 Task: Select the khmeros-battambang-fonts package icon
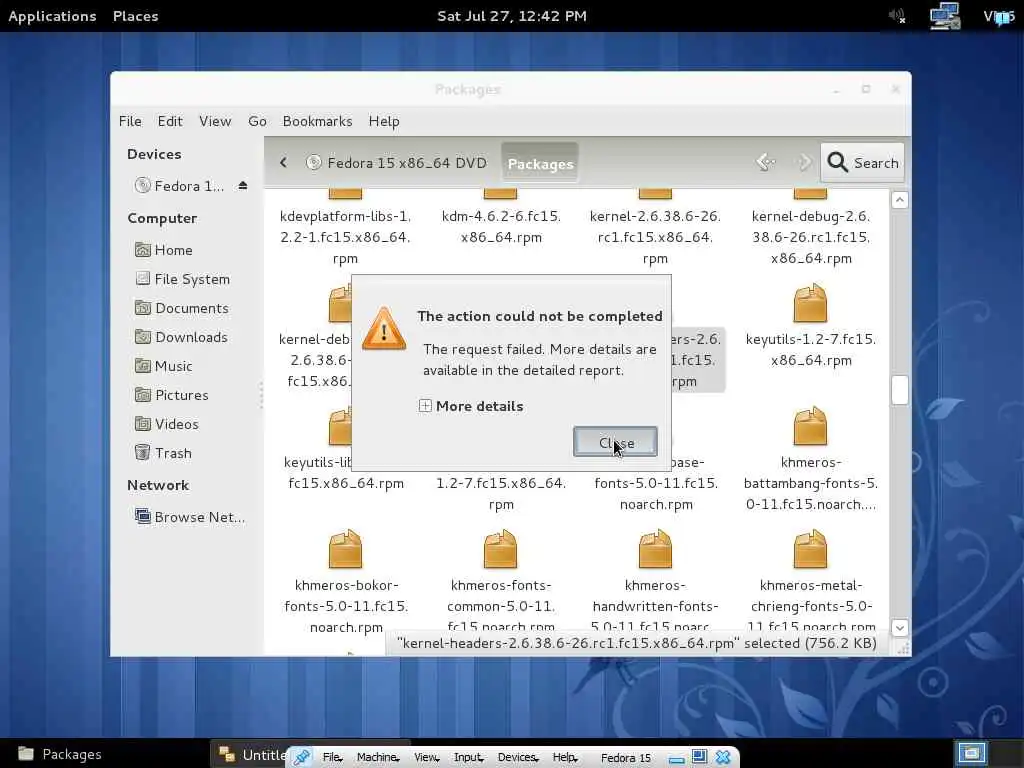tap(810, 426)
